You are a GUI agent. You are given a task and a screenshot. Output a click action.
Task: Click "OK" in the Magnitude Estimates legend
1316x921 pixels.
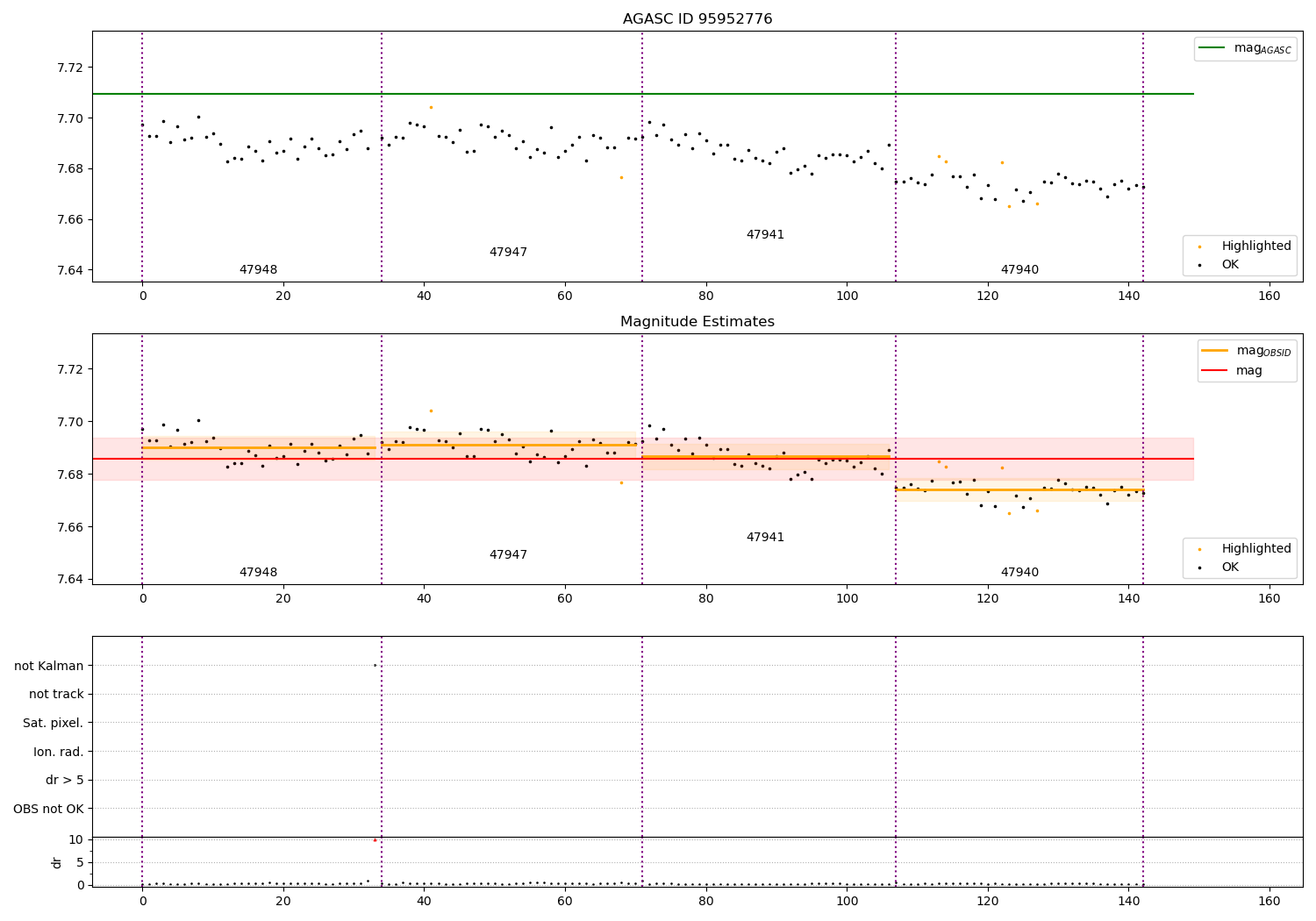pos(1230,568)
